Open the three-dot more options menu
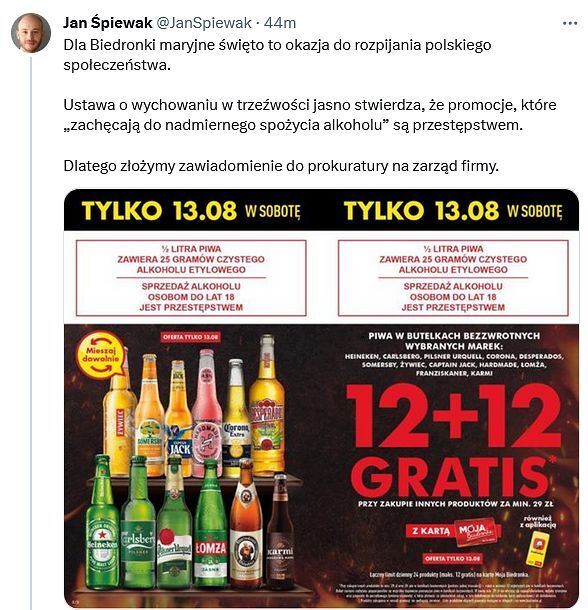588x610 pixels. (x=570, y=23)
